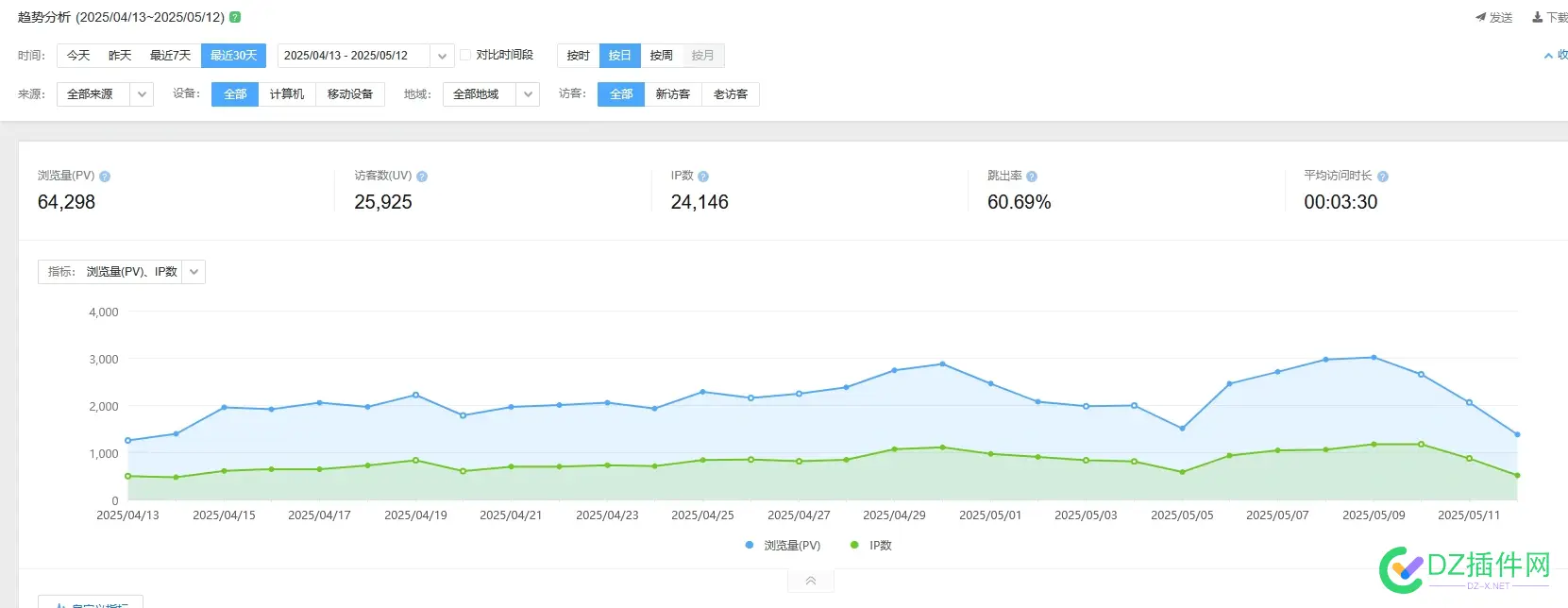Collapse the chart with double-chevron up
The height and width of the screenshot is (608, 1568).
[811, 581]
